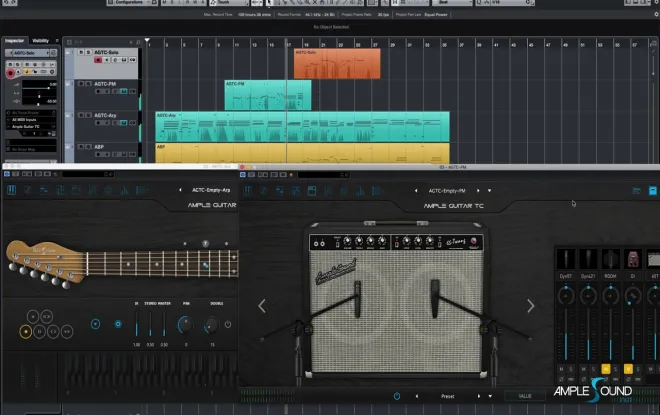Click the previous preset arrow beside AGTC-Empty-PM
This screenshot has height=415, width=660.
(416, 191)
